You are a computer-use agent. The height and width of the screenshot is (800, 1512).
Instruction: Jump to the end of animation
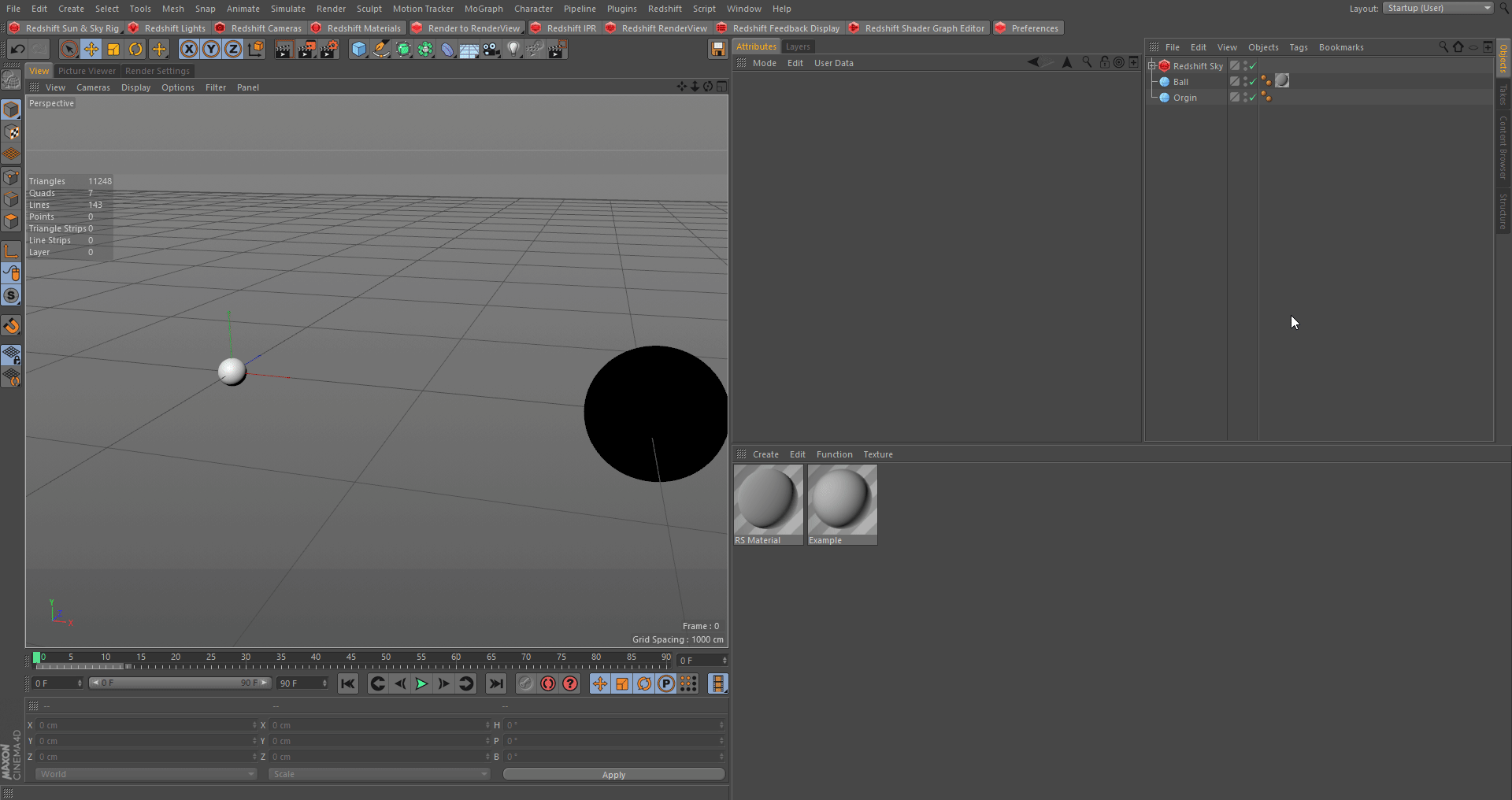tap(496, 683)
